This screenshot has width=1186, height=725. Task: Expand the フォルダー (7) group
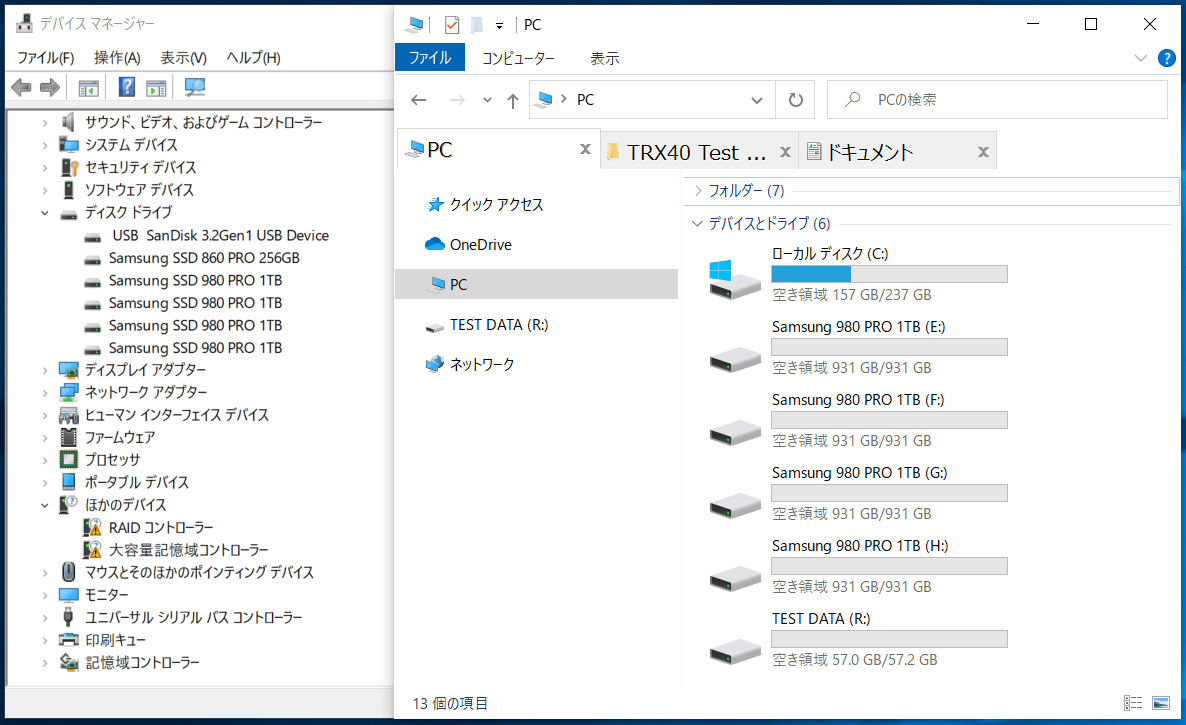pyautogui.click(x=697, y=191)
